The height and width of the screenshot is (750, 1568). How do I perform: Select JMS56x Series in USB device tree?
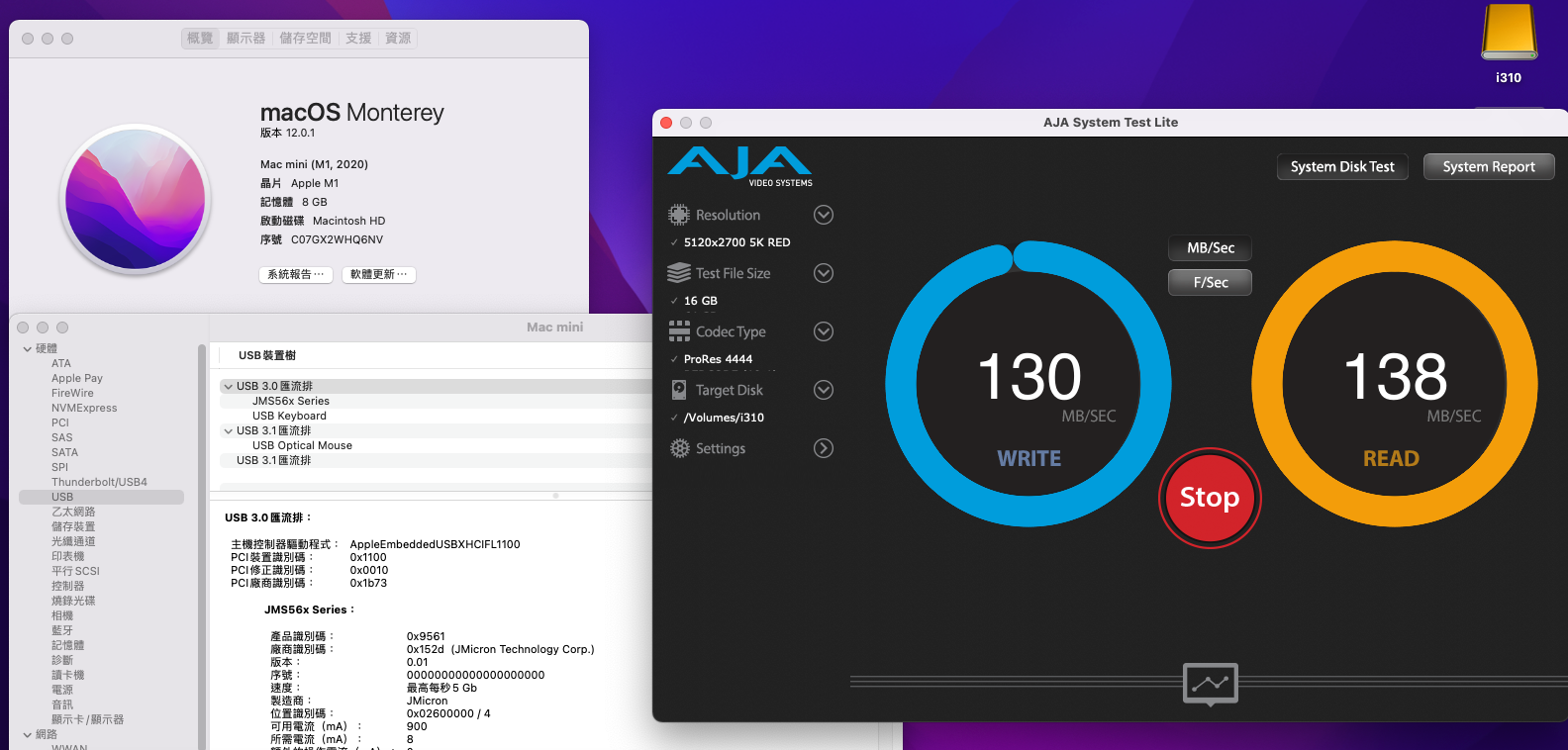(x=291, y=401)
